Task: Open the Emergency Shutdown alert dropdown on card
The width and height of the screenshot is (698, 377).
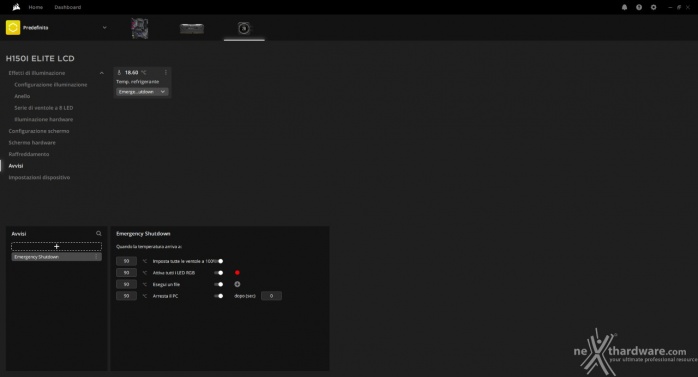Action: pyautogui.click(x=142, y=92)
